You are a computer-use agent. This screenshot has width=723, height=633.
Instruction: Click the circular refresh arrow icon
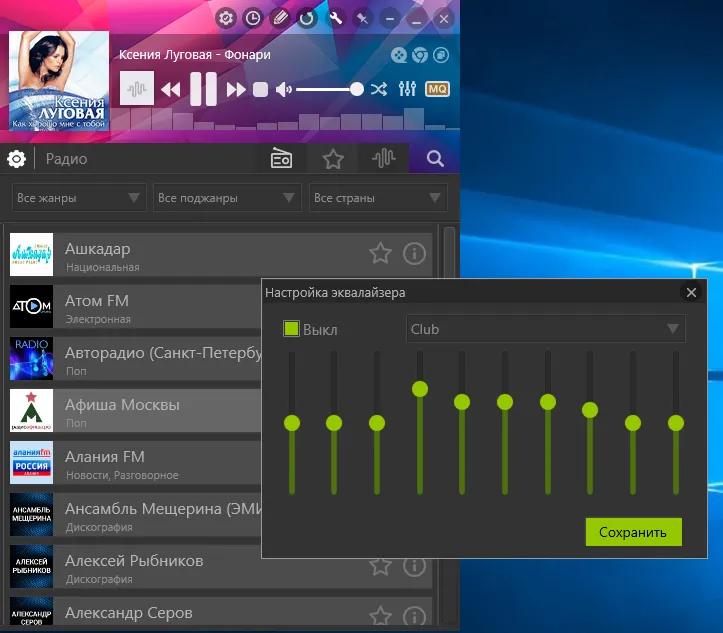(307, 18)
